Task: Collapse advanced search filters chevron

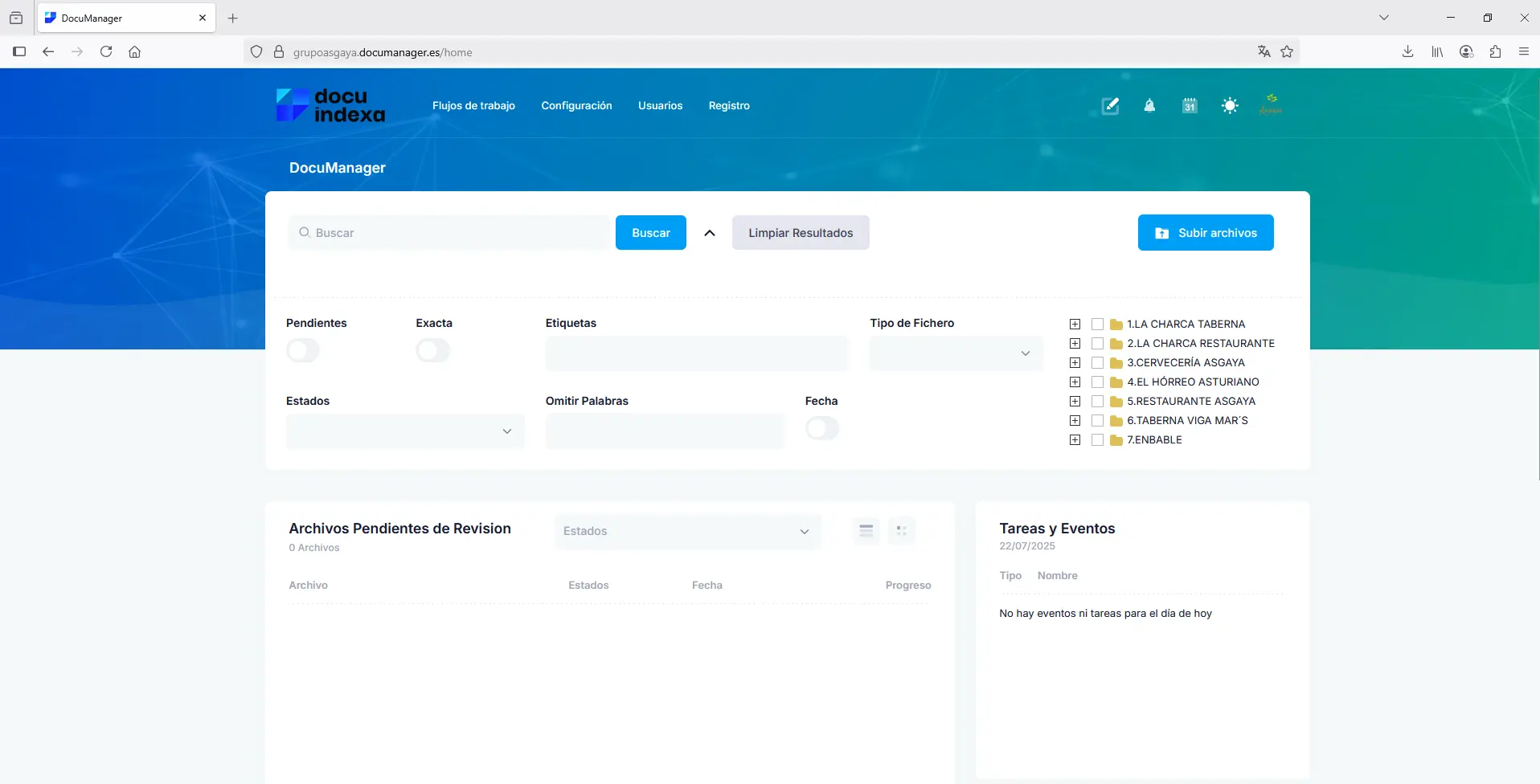Action: pyautogui.click(x=710, y=233)
